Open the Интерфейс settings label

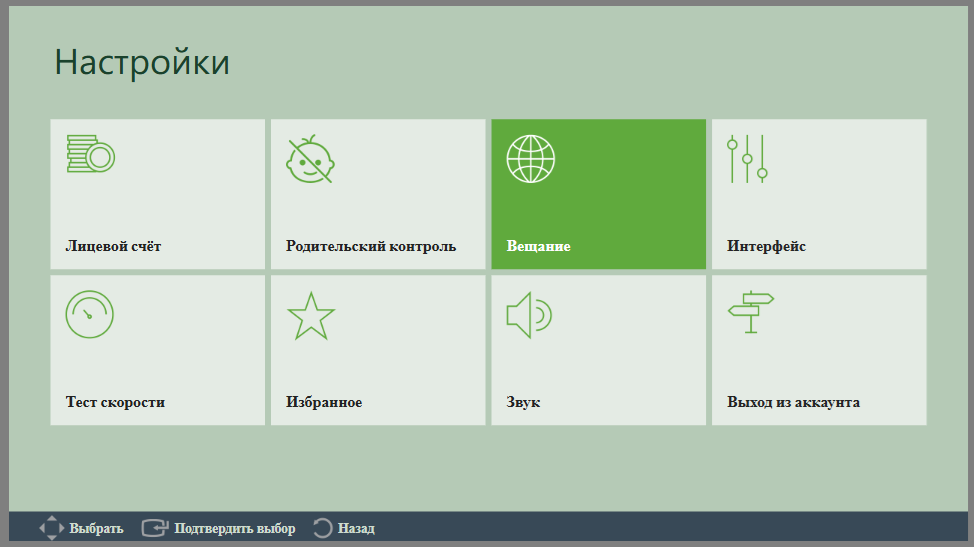click(x=766, y=246)
